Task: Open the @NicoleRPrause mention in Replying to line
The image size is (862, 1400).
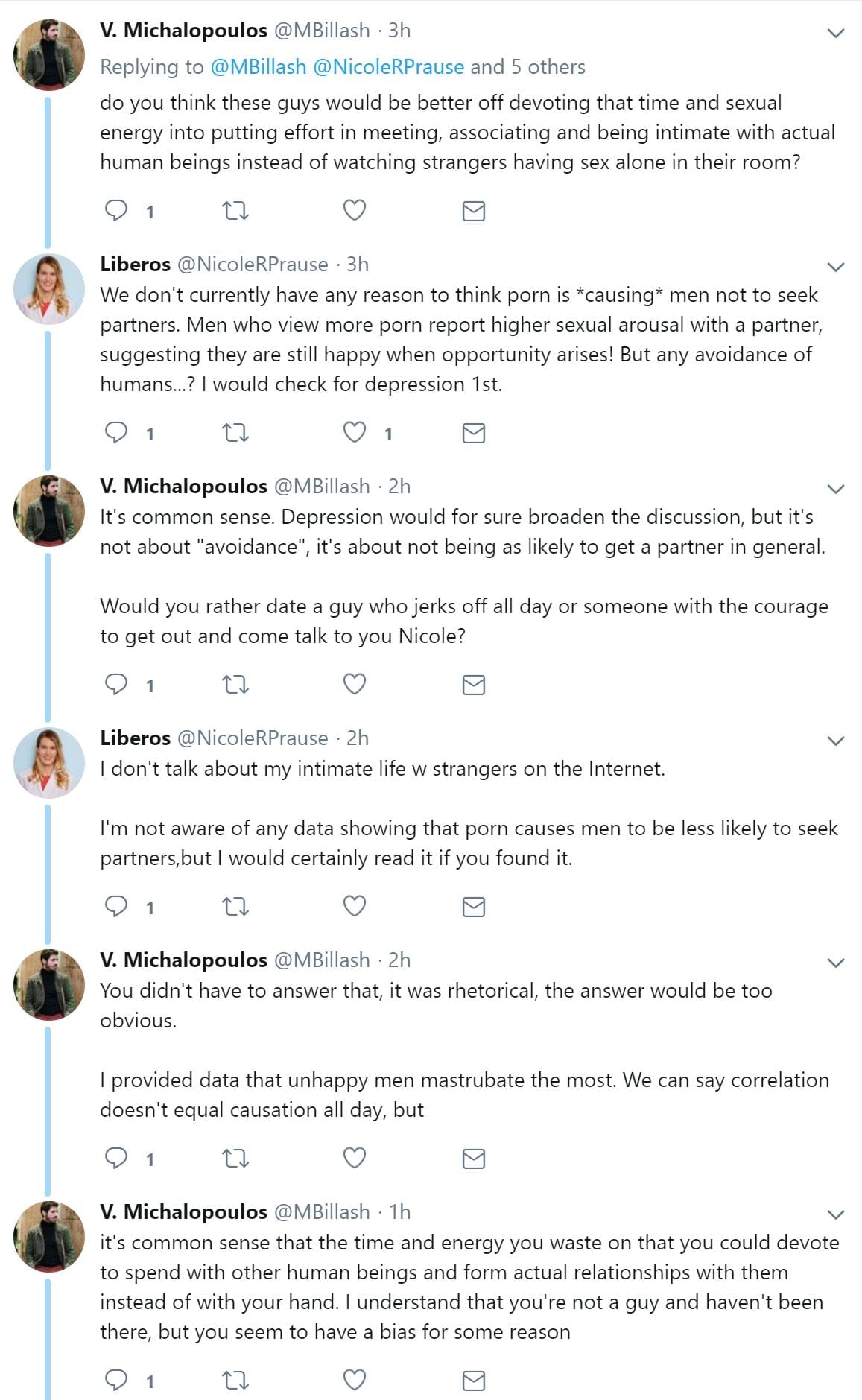Action: 388,67
